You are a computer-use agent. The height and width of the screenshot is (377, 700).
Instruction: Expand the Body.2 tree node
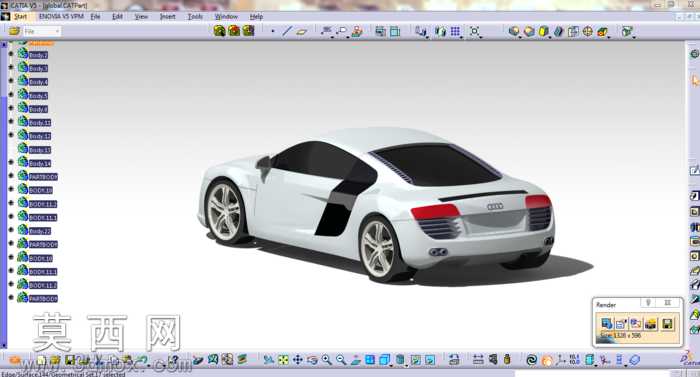point(11,54)
